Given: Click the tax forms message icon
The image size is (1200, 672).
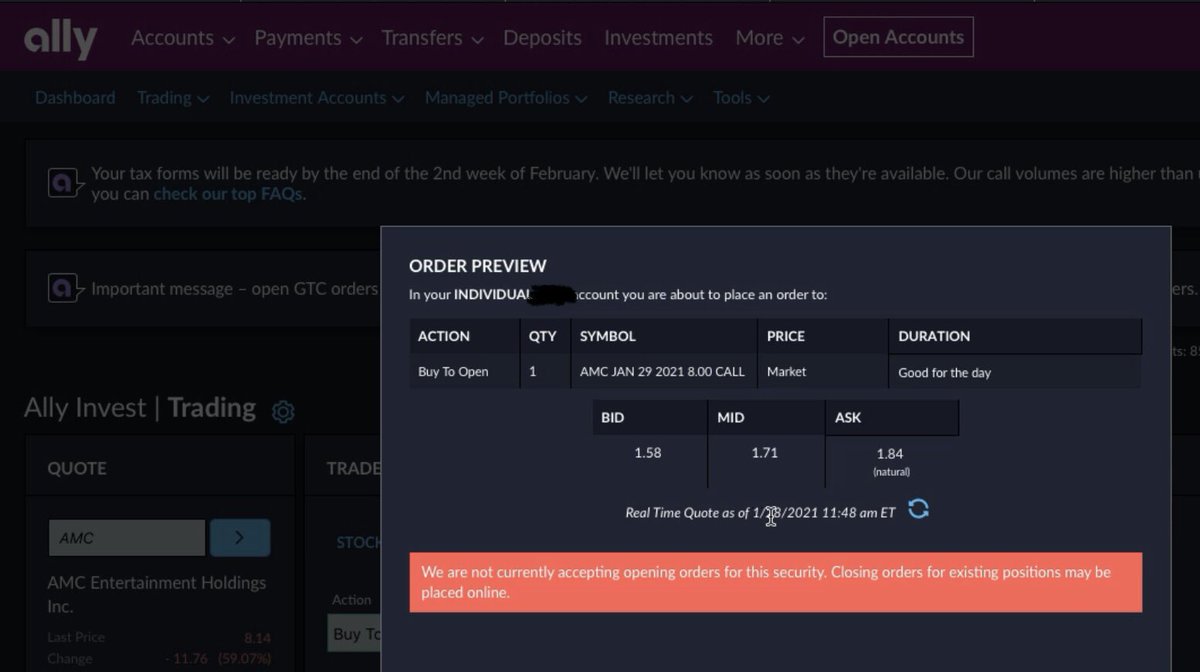Looking at the screenshot, I should [x=65, y=183].
